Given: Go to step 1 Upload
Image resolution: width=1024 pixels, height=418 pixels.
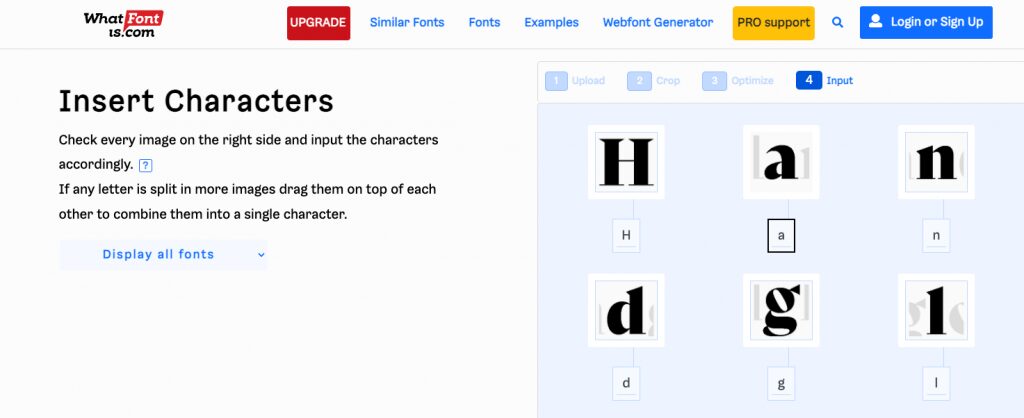Looking at the screenshot, I should click(x=575, y=81).
